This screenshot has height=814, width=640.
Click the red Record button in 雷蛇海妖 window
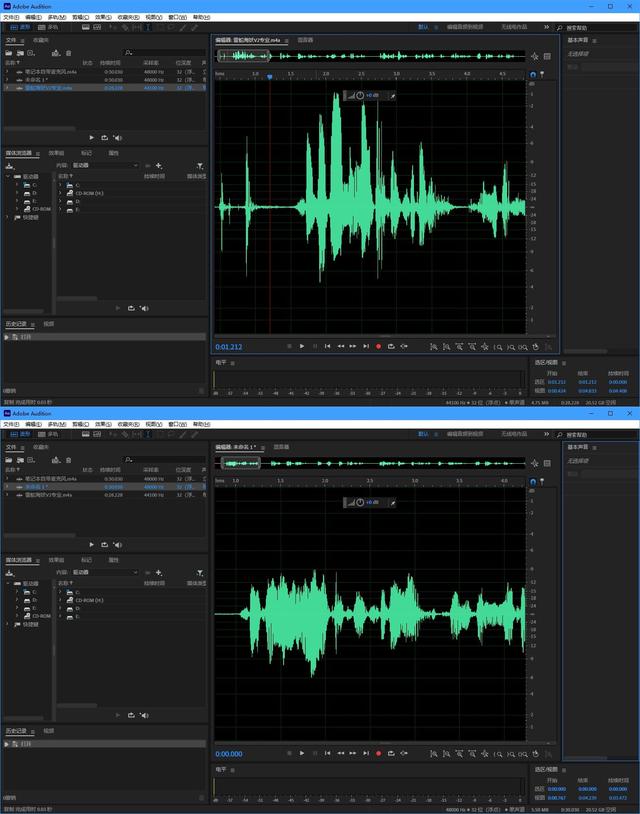click(x=378, y=346)
